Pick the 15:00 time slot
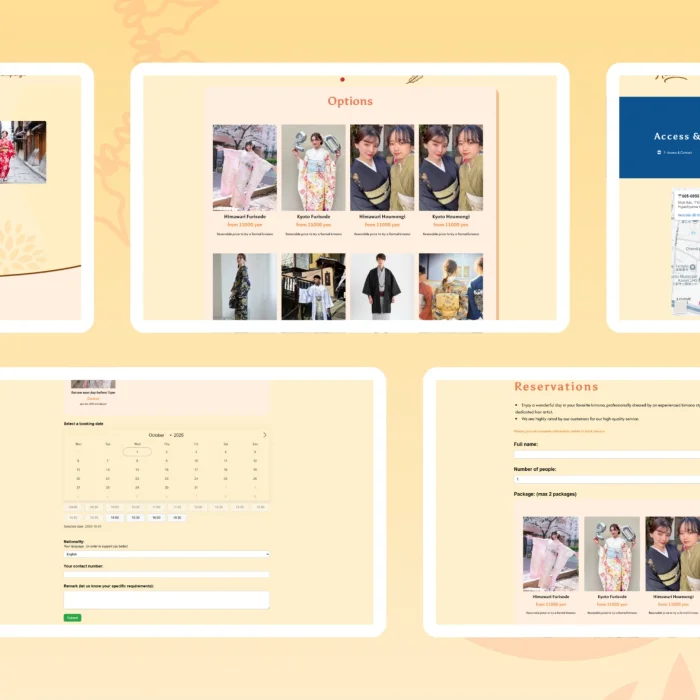The width and height of the screenshot is (700, 700). pyautogui.click(x=115, y=518)
